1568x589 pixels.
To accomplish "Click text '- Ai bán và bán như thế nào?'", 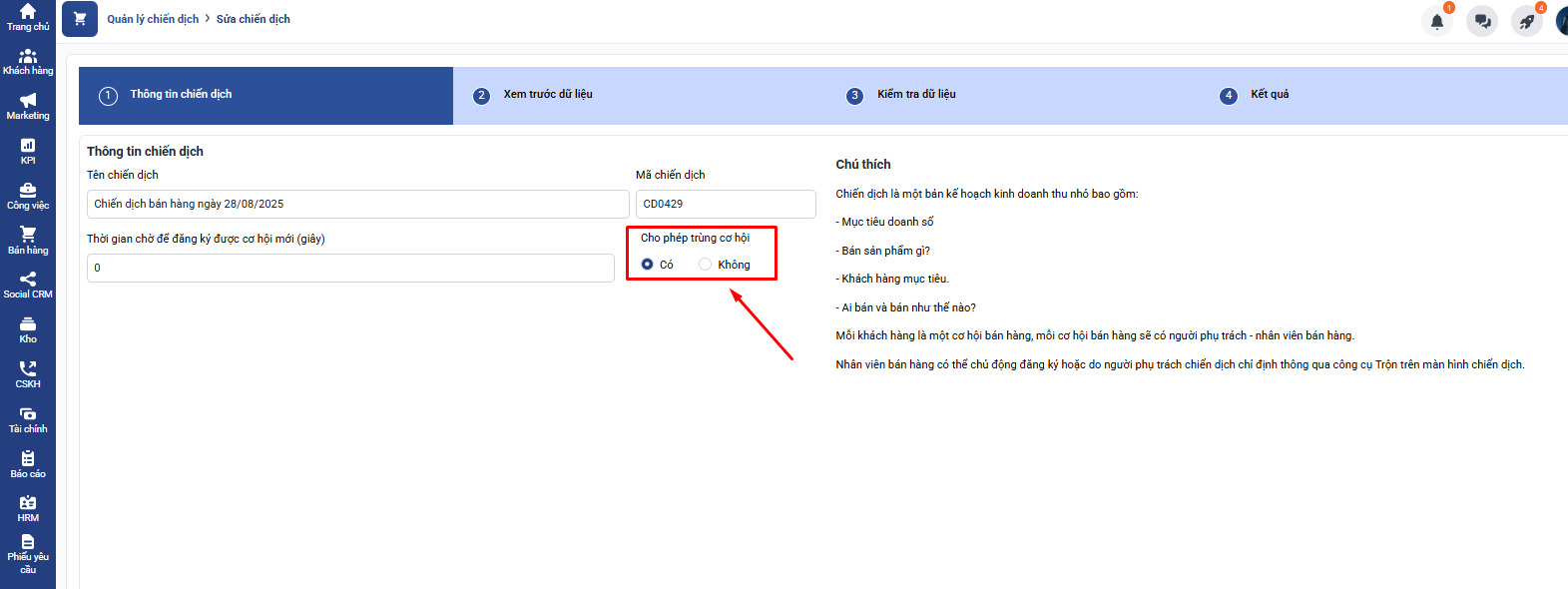I will point(906,307).
